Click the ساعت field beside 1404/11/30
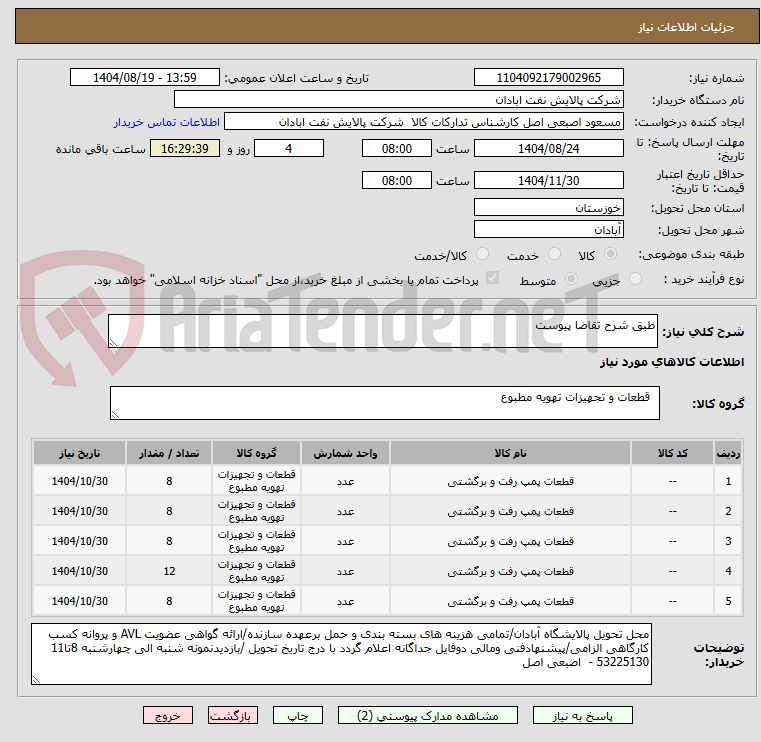This screenshot has width=761, height=742. coord(397,181)
